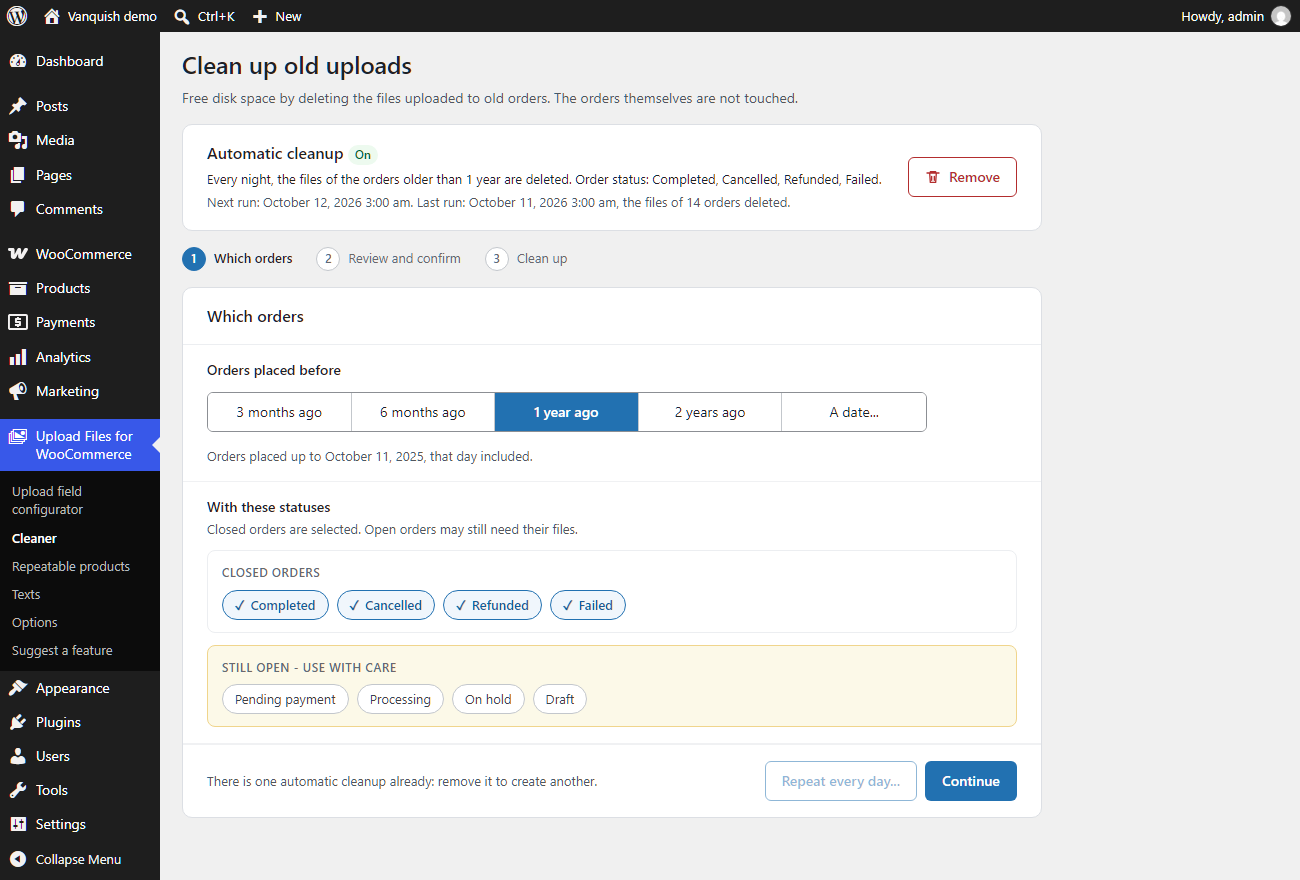Screen dimensions: 1300x880
Task: Click the Products box icon
Action: coord(18,288)
